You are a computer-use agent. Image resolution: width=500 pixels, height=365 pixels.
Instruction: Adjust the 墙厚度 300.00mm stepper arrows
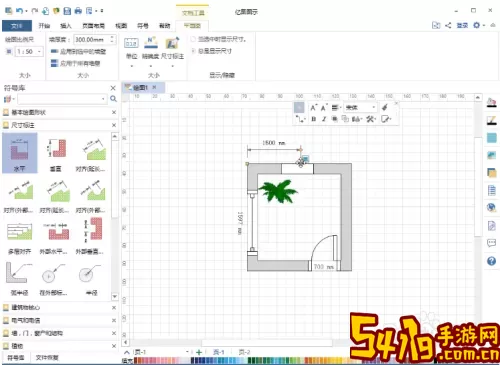(112, 39)
